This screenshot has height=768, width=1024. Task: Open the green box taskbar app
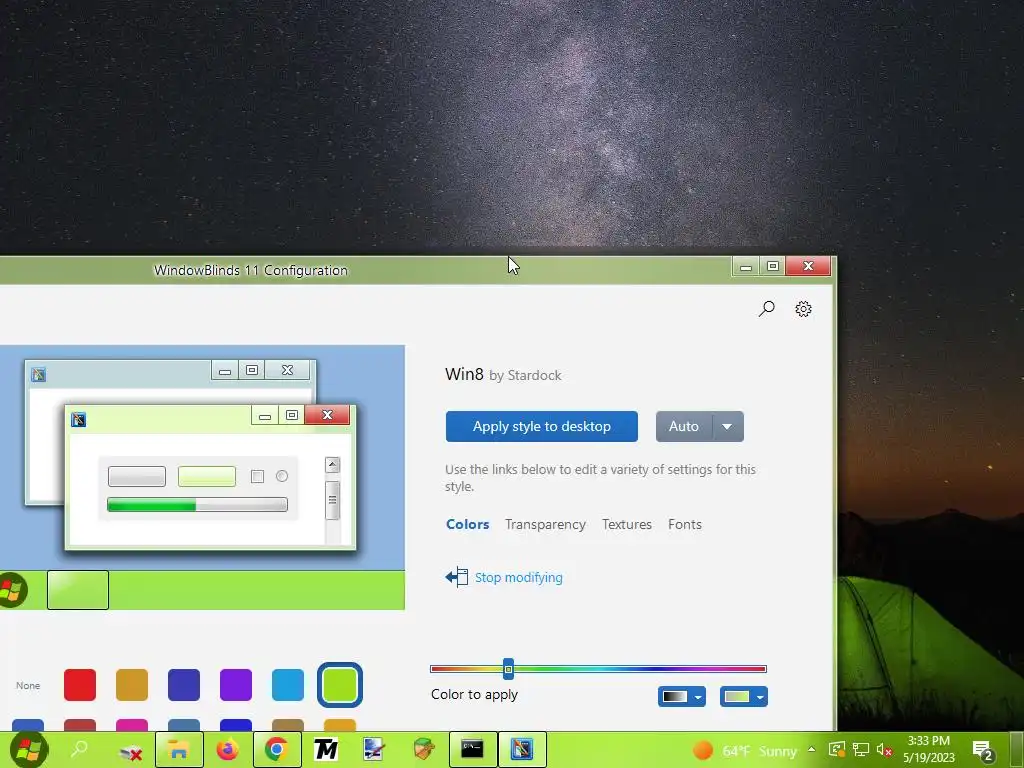(x=424, y=749)
